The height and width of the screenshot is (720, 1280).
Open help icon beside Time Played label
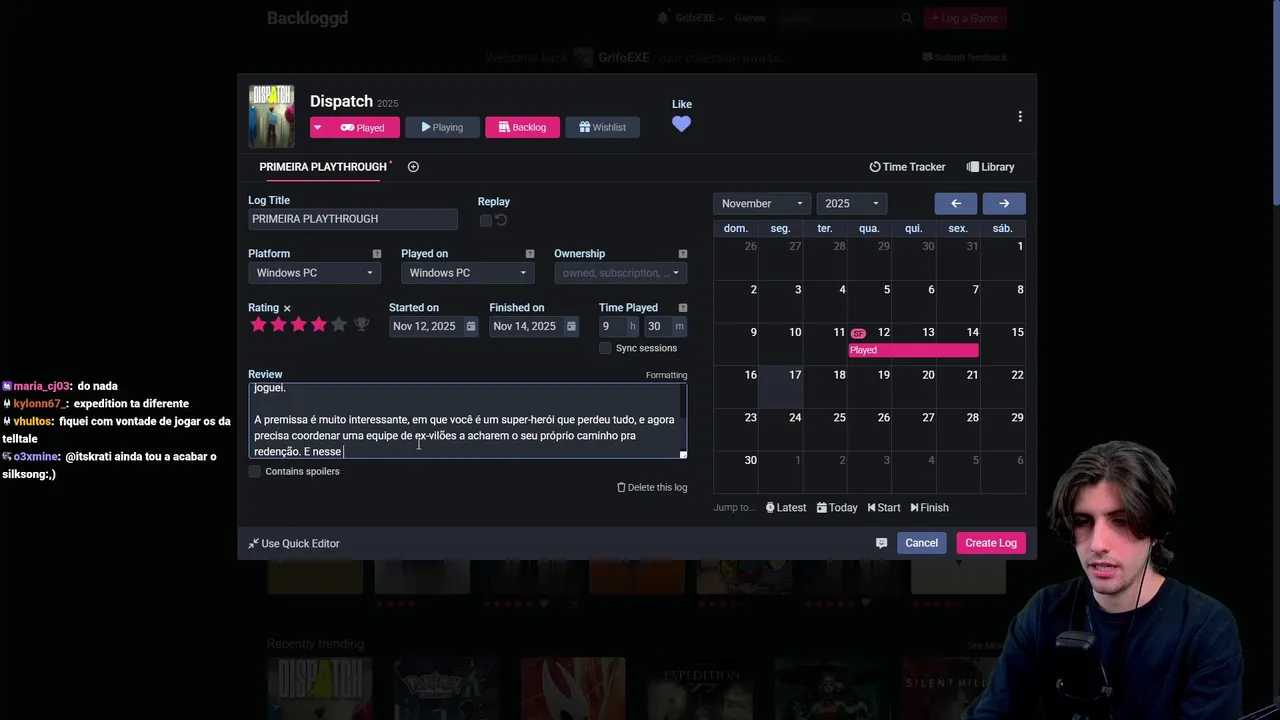pos(683,308)
